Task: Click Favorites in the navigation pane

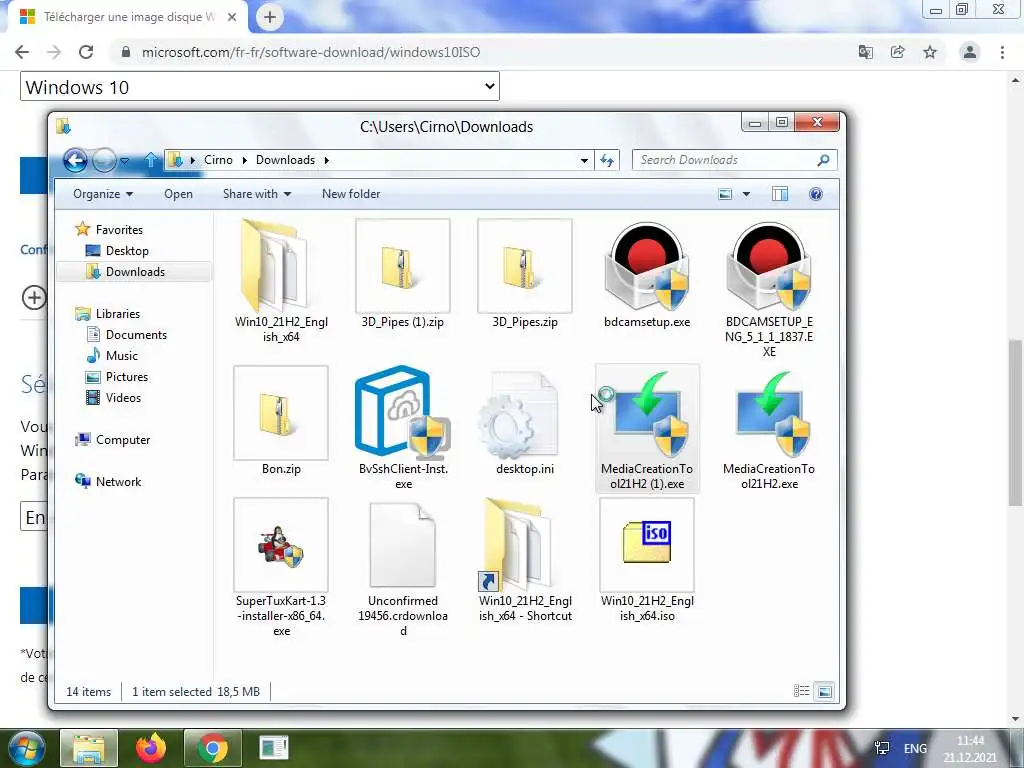Action: point(119,229)
